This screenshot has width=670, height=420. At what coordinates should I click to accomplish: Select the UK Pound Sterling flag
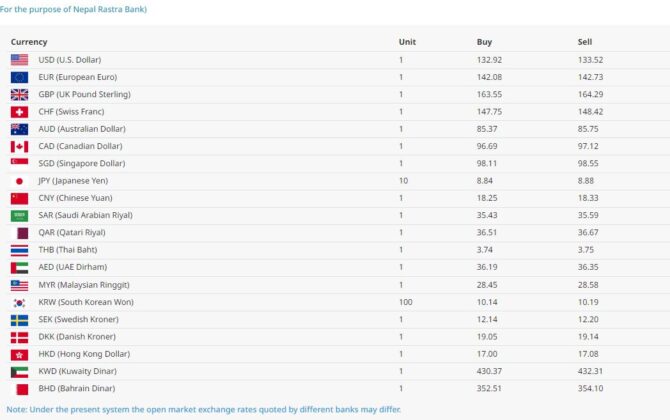coord(19,94)
